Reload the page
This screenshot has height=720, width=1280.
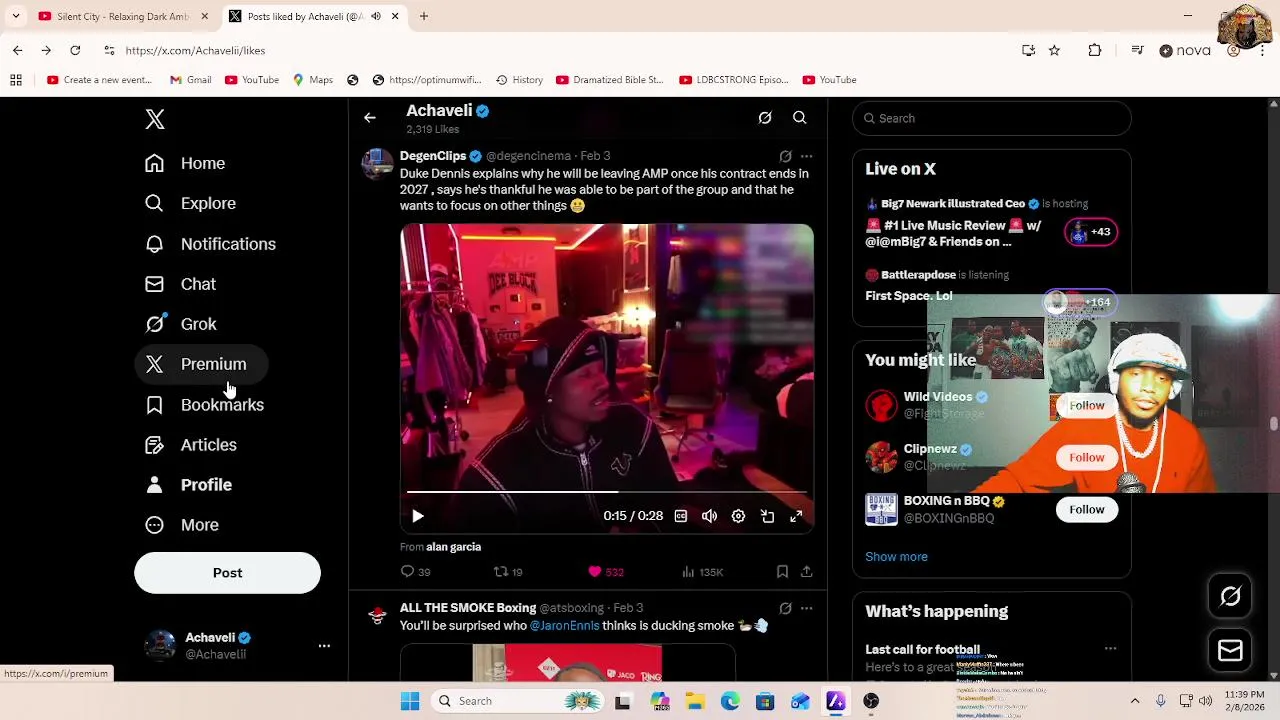[75, 50]
